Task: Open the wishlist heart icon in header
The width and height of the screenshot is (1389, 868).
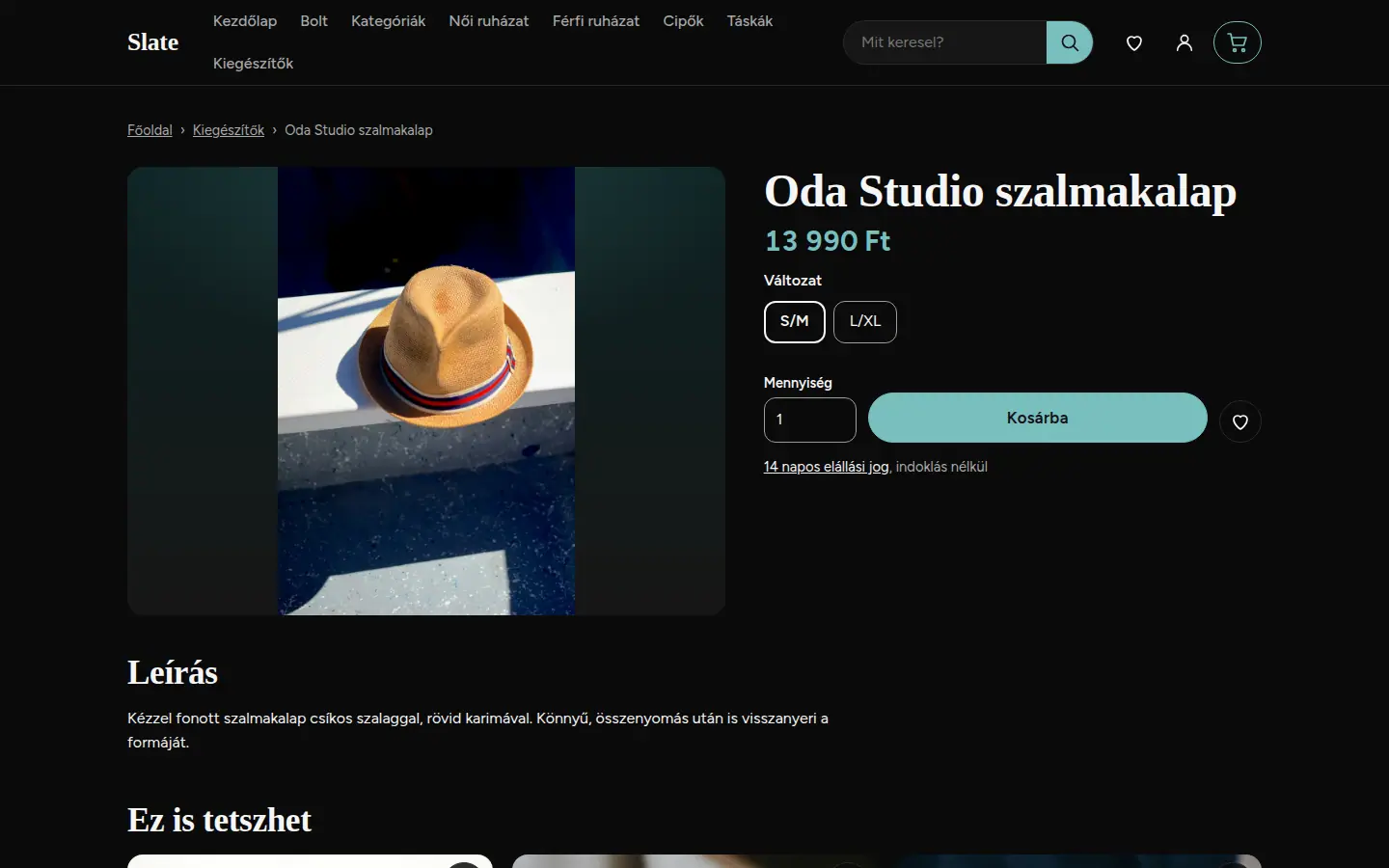Action: click(x=1134, y=42)
